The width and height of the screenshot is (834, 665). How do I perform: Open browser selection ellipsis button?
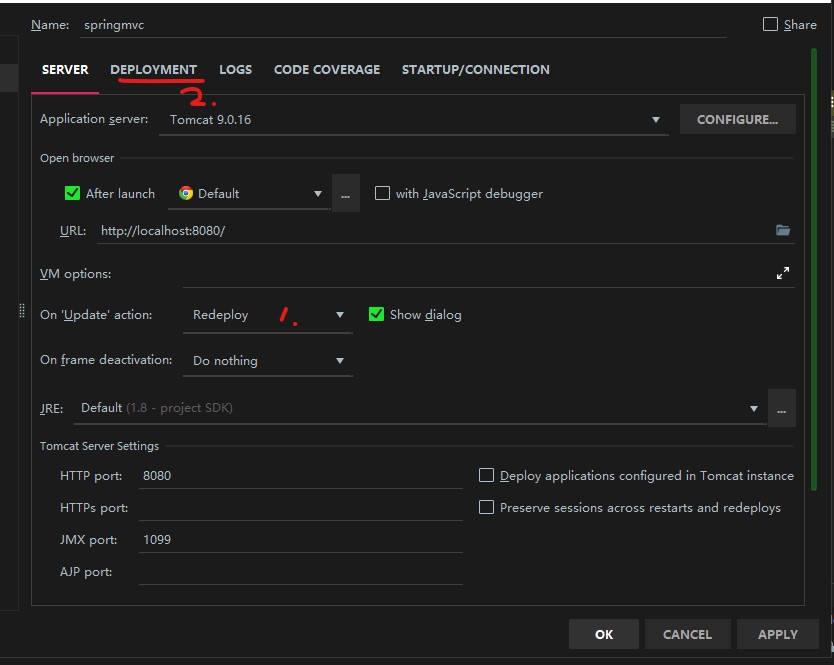click(x=346, y=193)
